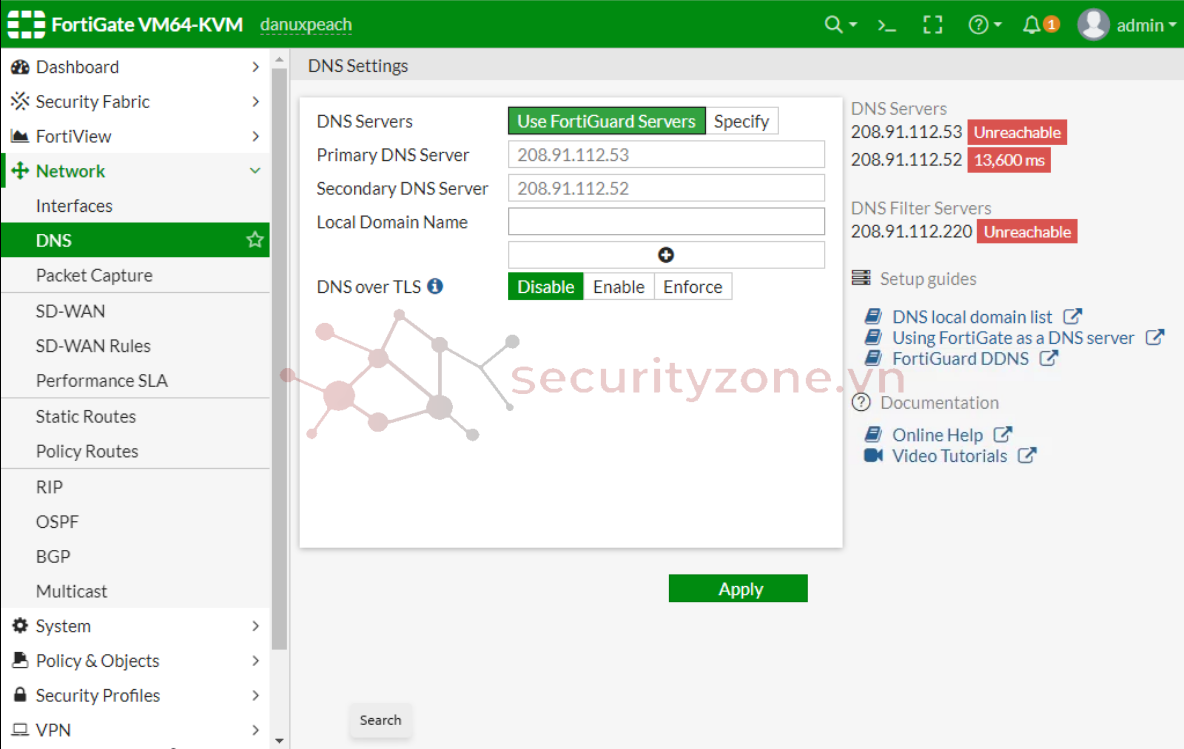Click the Network cross-arrows icon

(x=20, y=171)
